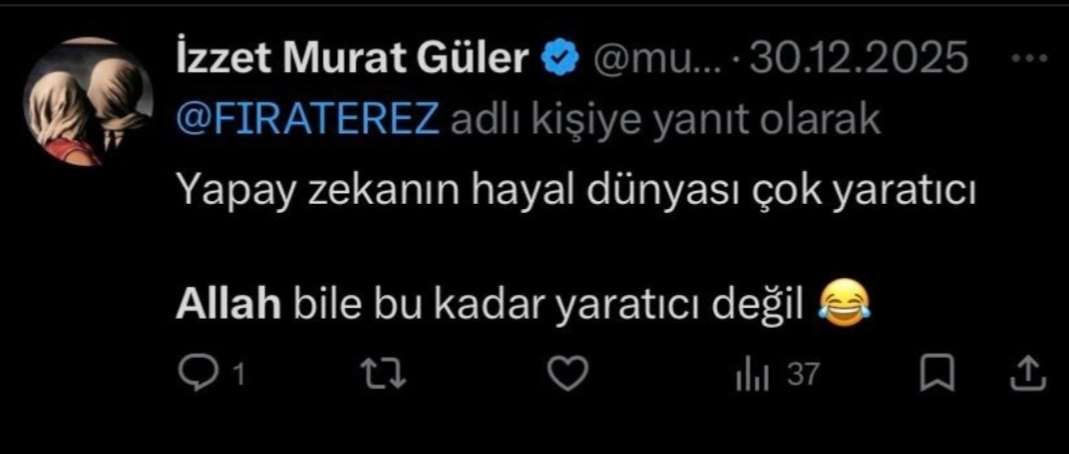Click the share upload icon
This screenshot has width=1069, height=454.
coord(1028,375)
